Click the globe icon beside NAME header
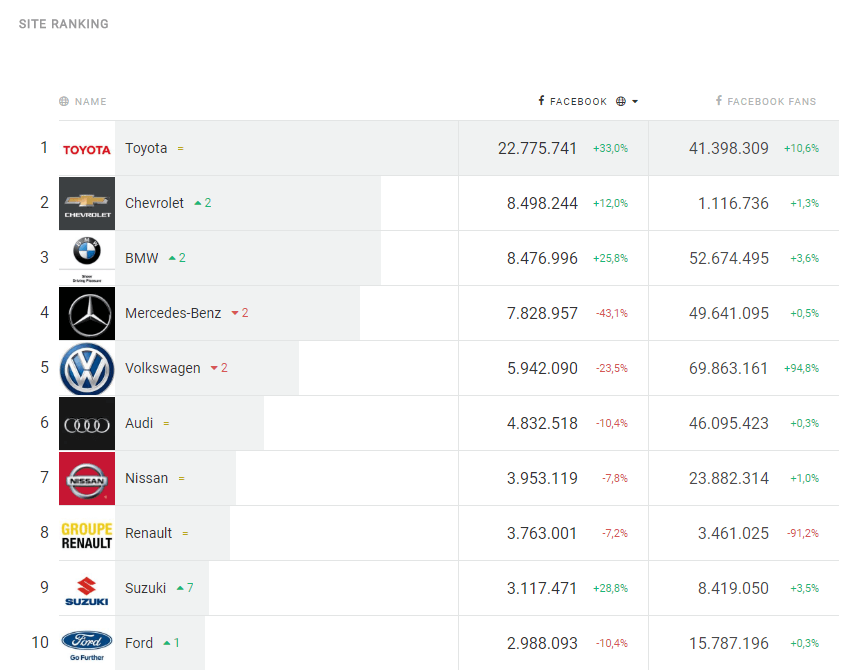 [64, 101]
